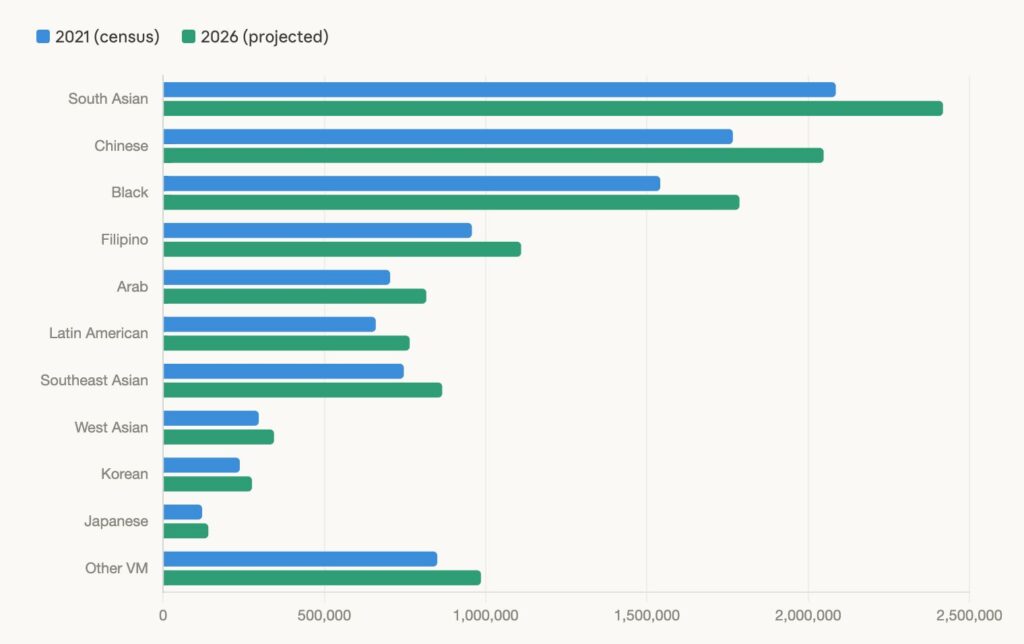
Task: Click the 1,000,000 x-axis tick label
Action: (485, 614)
